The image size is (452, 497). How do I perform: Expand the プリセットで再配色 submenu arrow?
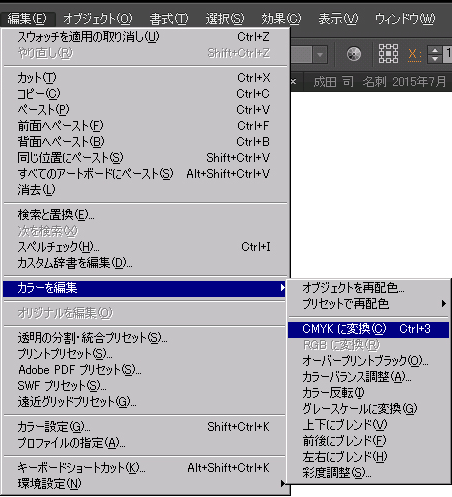[x=443, y=304]
